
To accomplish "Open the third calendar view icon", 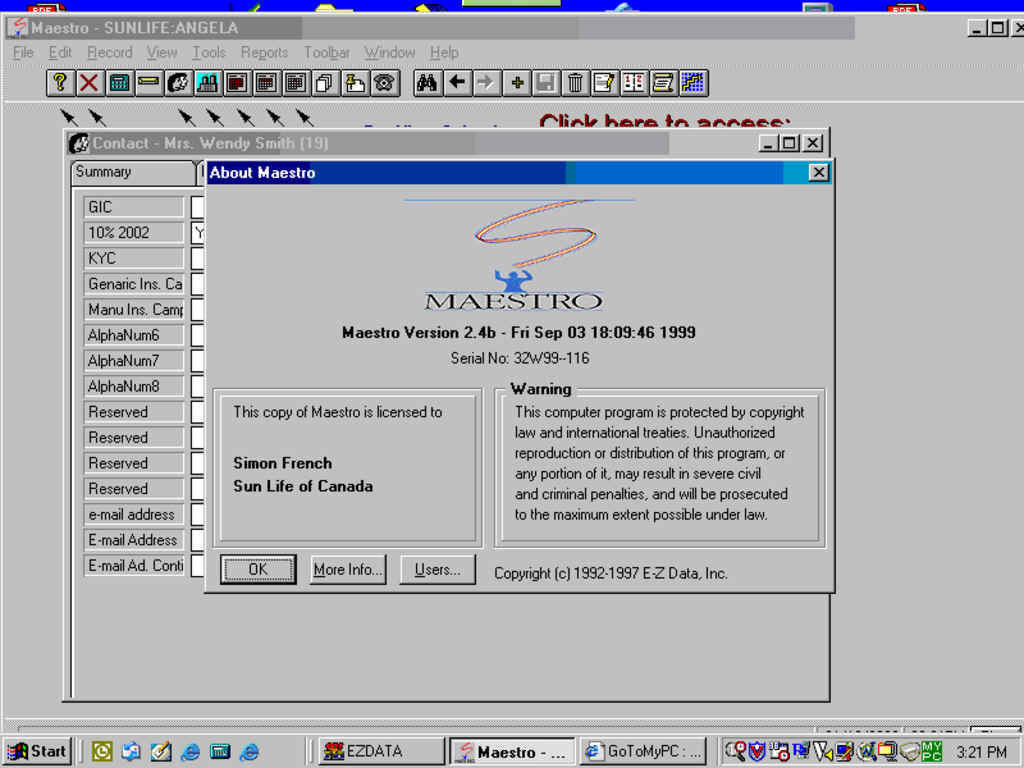I will (x=296, y=83).
